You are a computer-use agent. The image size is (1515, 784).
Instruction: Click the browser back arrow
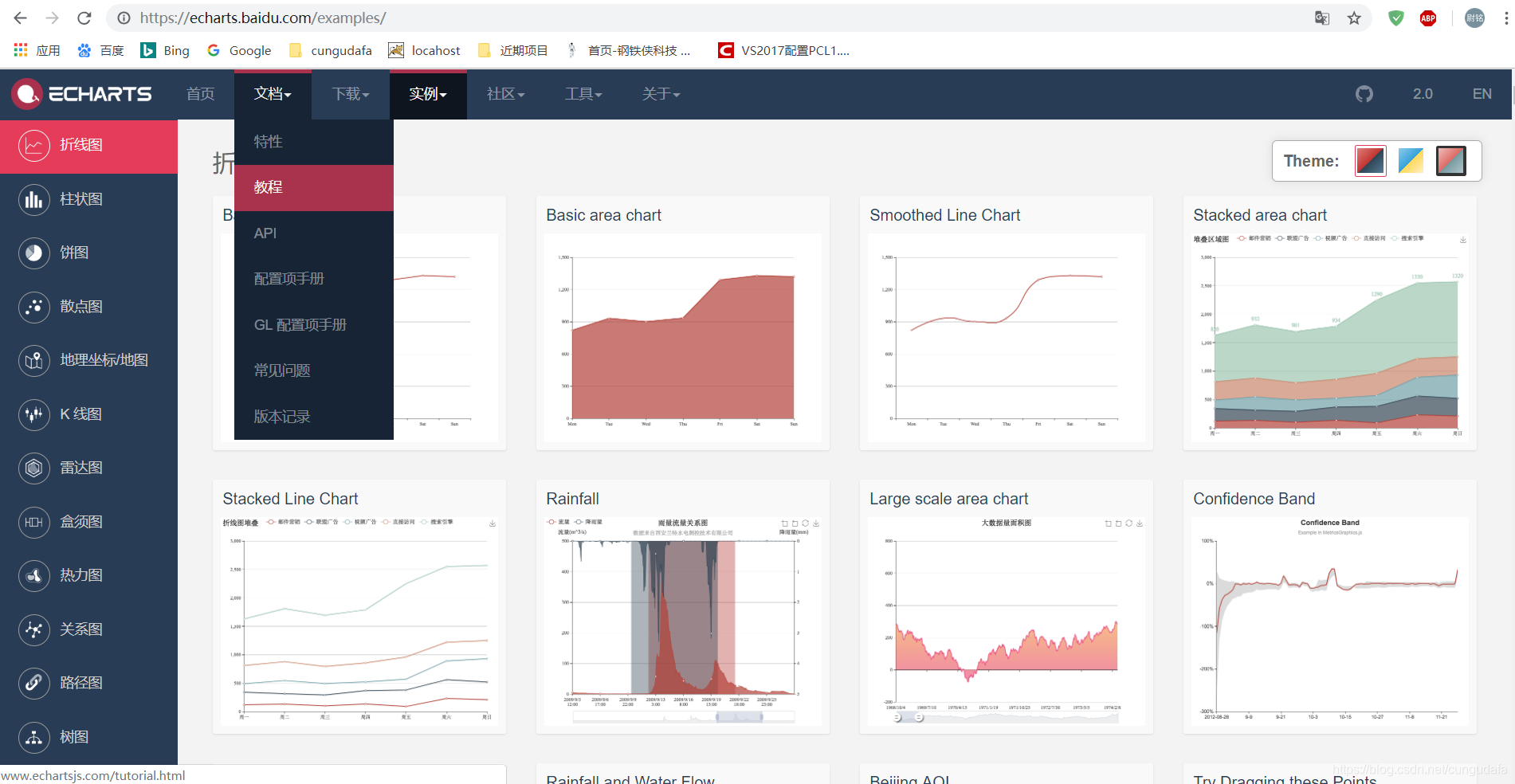point(21,18)
